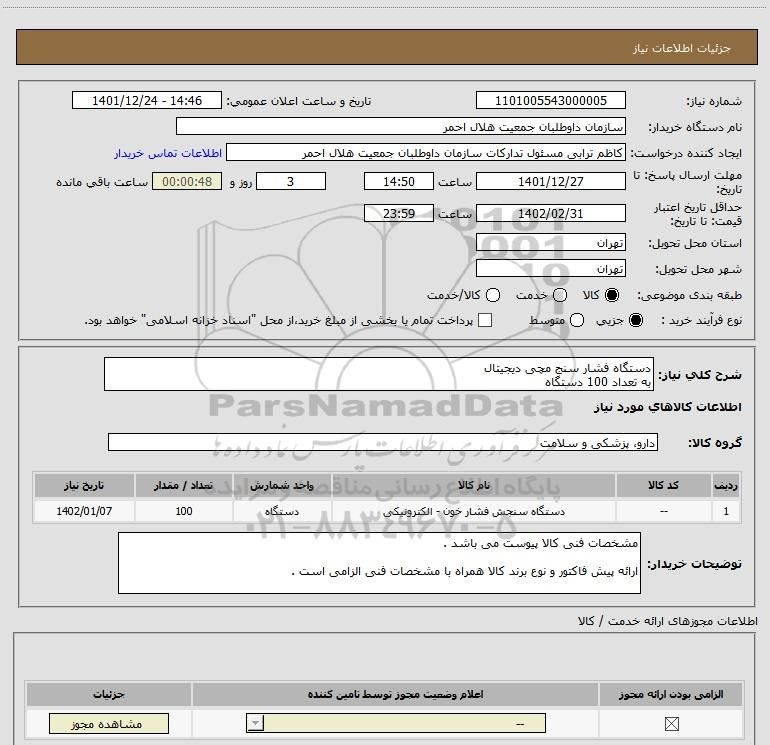The image size is (770, 745).
Task: Click the row number cell 1
Action: 726,511
